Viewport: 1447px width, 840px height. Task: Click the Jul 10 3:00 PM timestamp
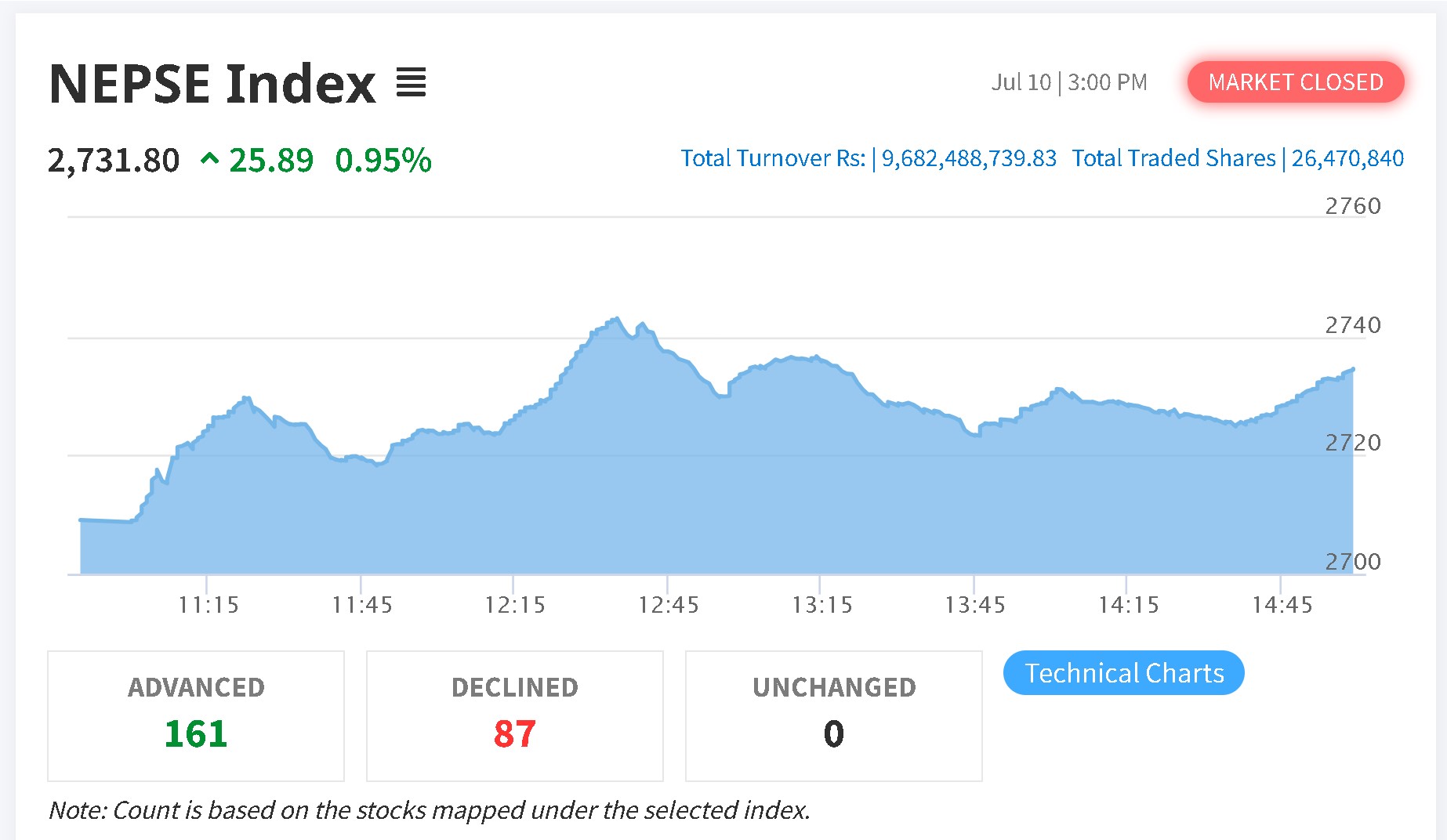click(1069, 82)
